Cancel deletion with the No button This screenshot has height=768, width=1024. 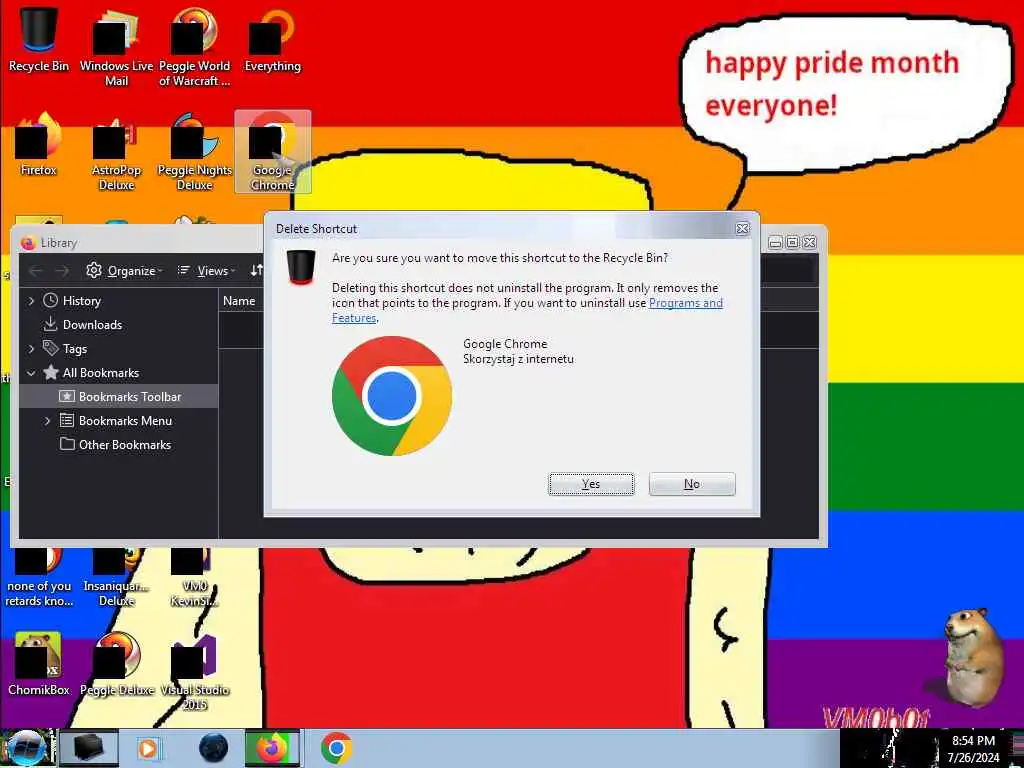point(692,484)
